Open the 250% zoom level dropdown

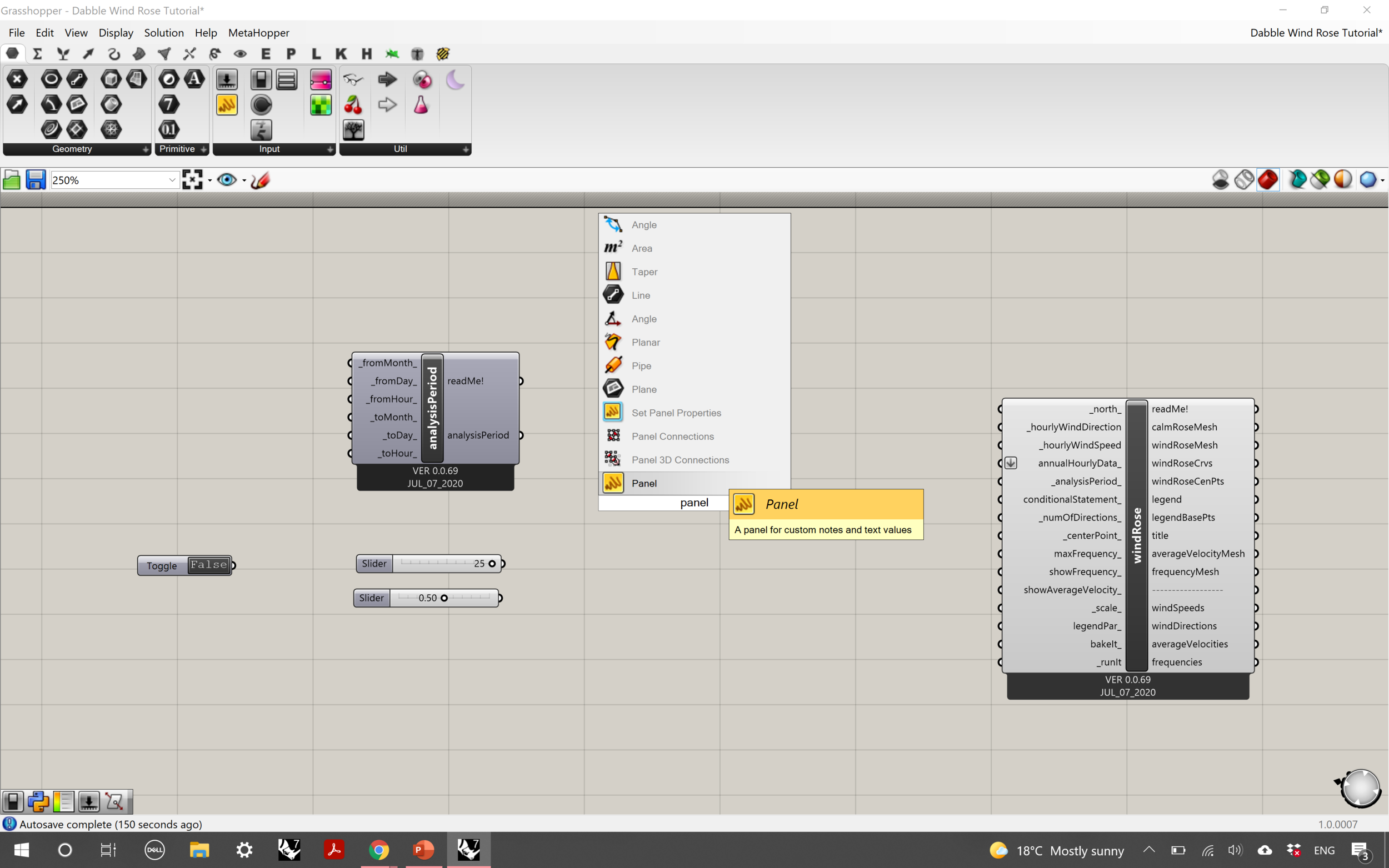(x=172, y=180)
